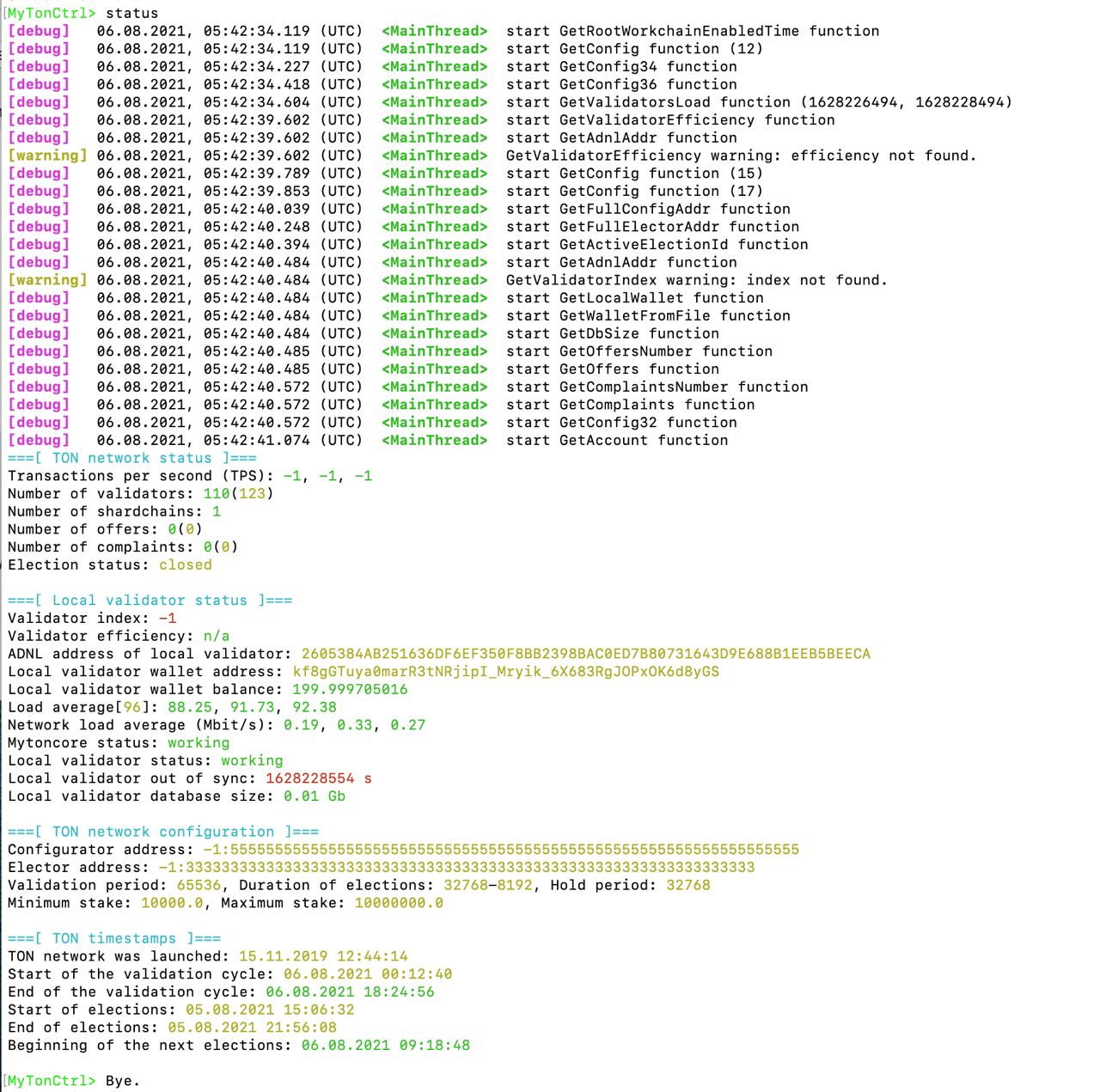Click 'start GetRootWorkchainEnabledTime function' log line
The image size is (1100, 1092).
(x=693, y=31)
